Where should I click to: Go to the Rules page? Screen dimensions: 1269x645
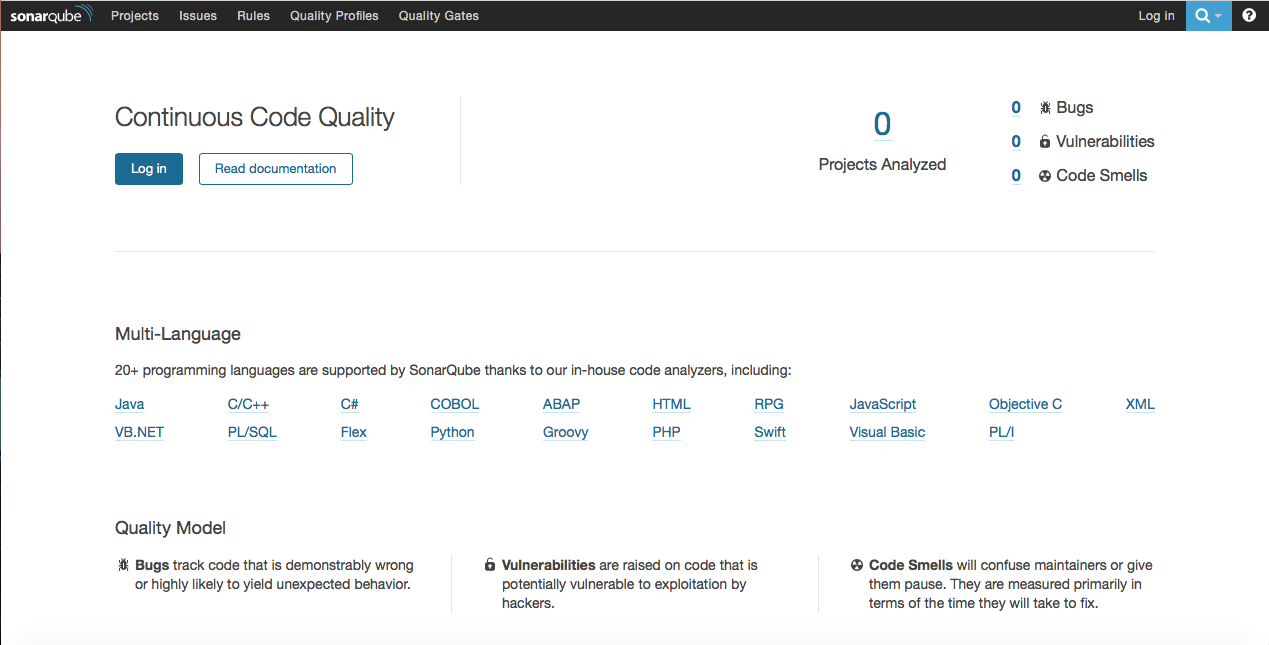[254, 16]
